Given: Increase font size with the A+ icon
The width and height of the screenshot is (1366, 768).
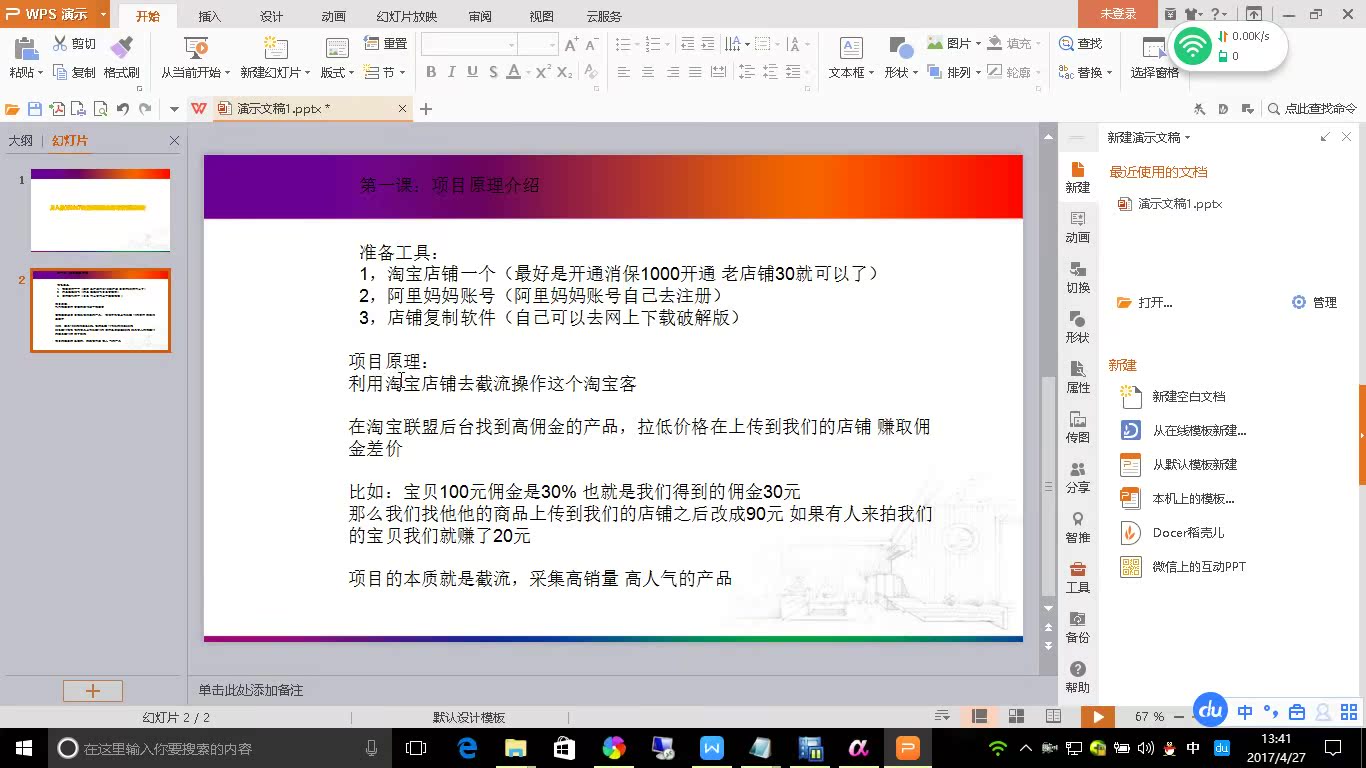Looking at the screenshot, I should [572, 44].
